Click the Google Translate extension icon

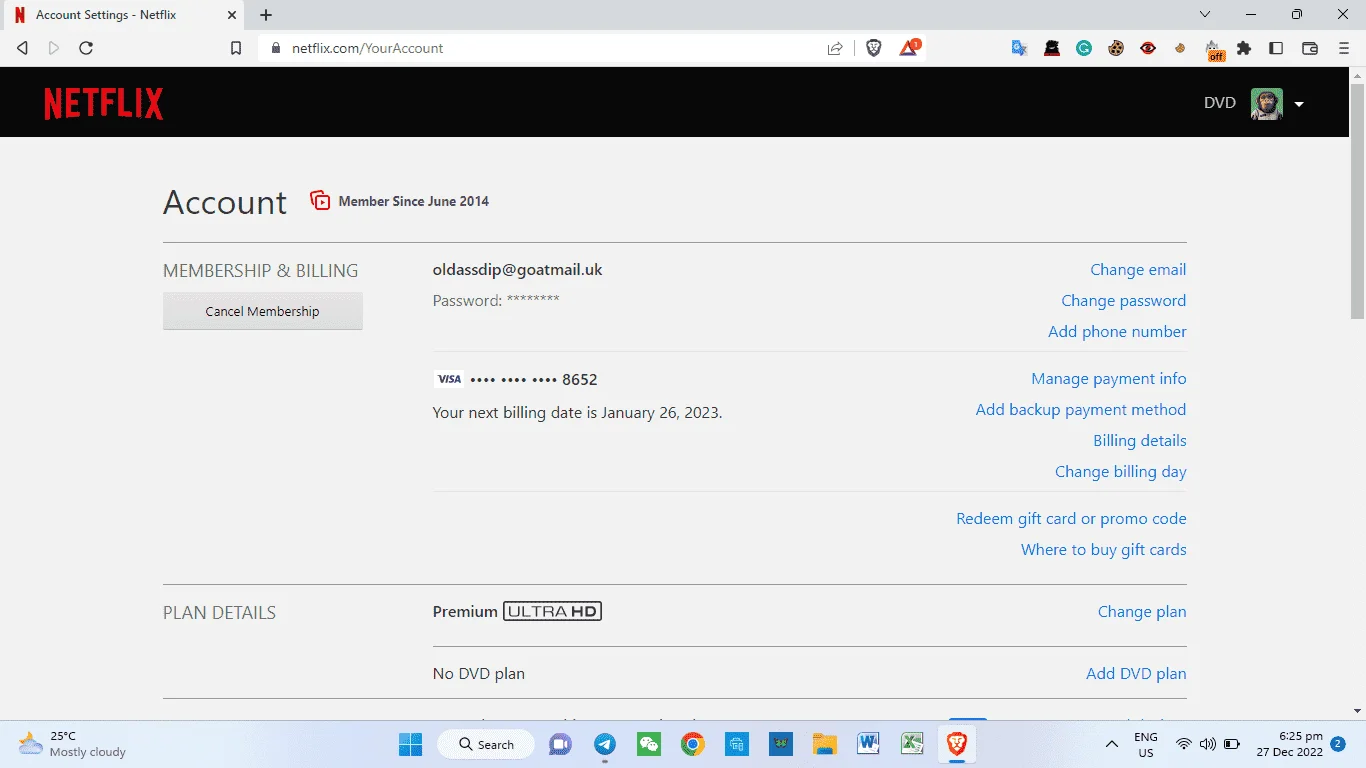1019,48
